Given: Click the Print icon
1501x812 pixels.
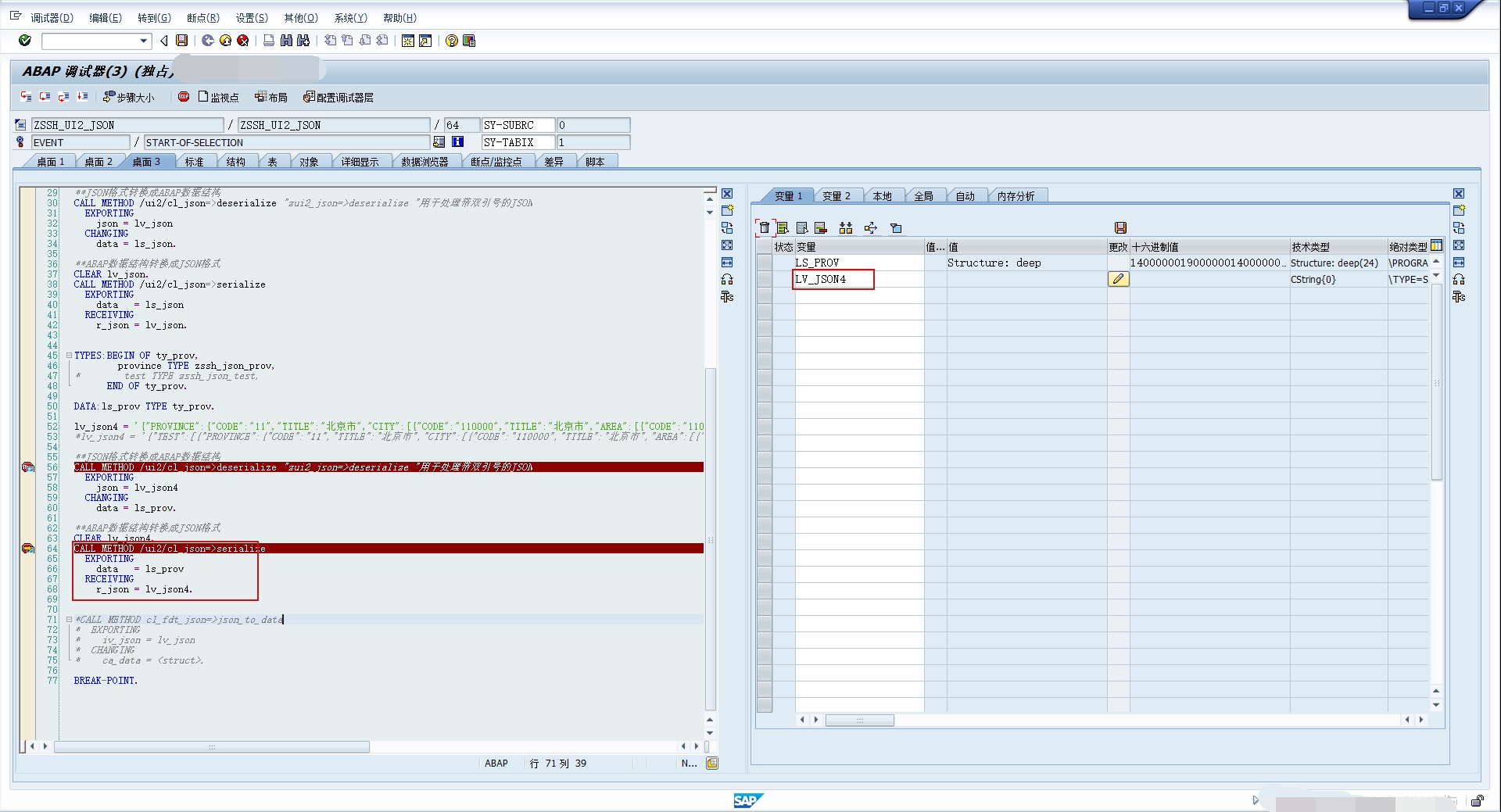Looking at the screenshot, I should pyautogui.click(x=269, y=41).
